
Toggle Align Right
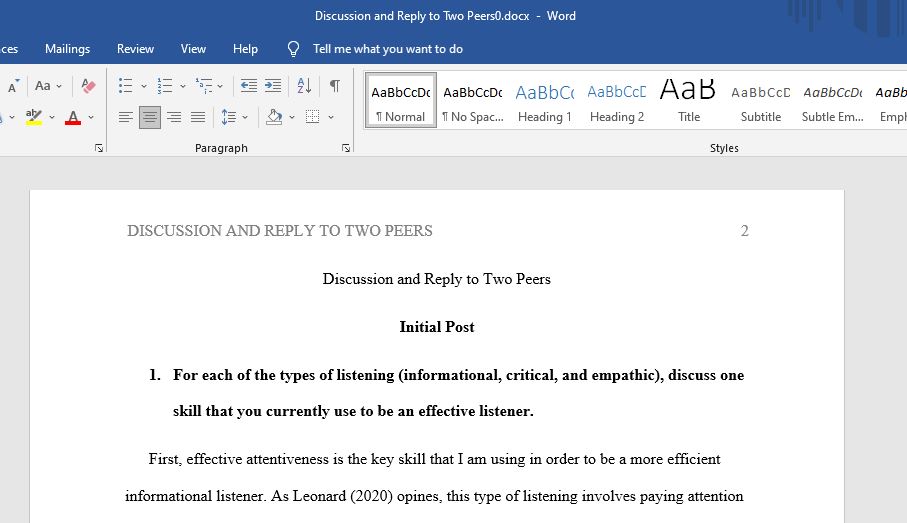(x=174, y=117)
